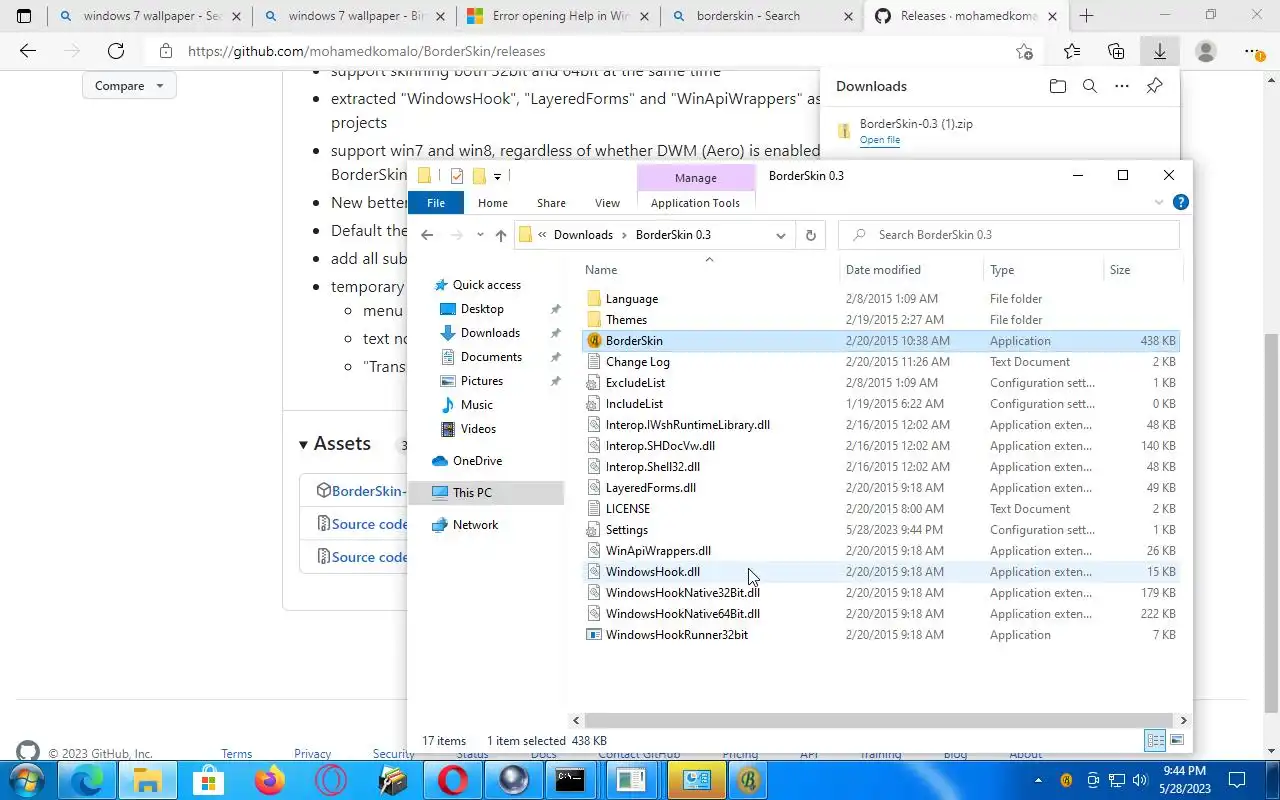Switch to the Share ribbon tab
This screenshot has width=1280, height=800.
[x=551, y=203]
